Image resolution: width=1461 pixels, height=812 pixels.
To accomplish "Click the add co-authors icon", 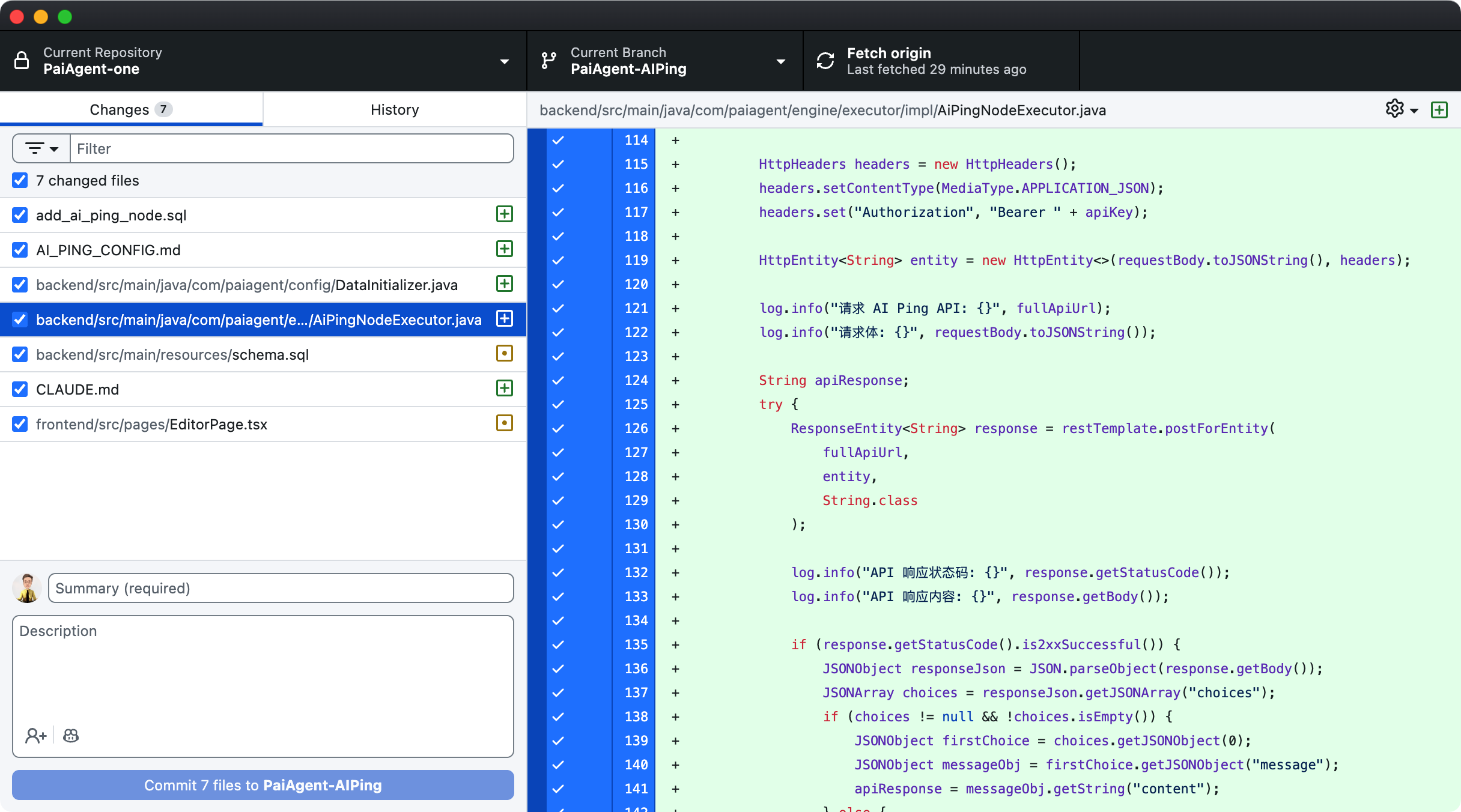I will [x=35, y=735].
